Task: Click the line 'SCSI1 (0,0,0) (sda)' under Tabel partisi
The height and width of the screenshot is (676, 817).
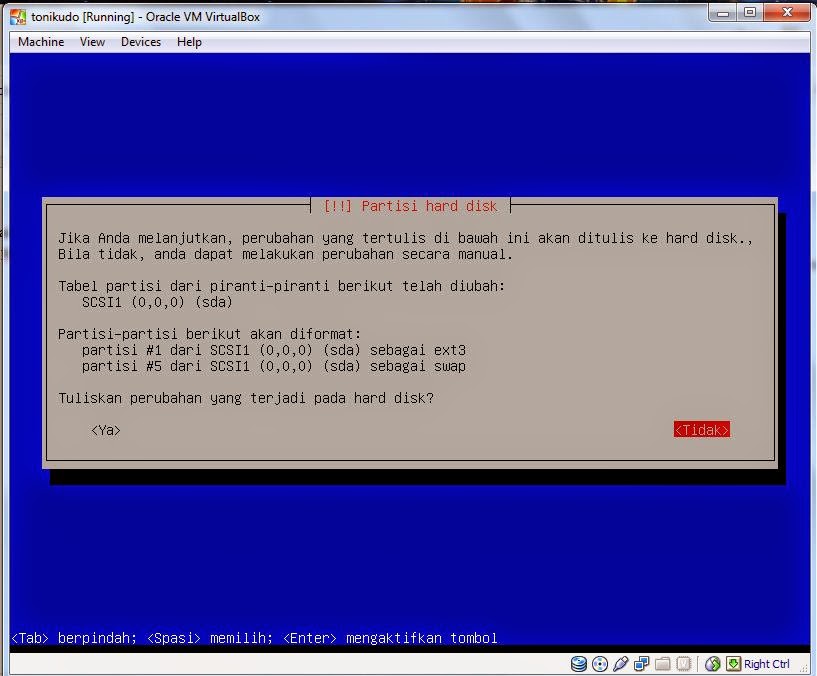Action: pyautogui.click(x=157, y=302)
